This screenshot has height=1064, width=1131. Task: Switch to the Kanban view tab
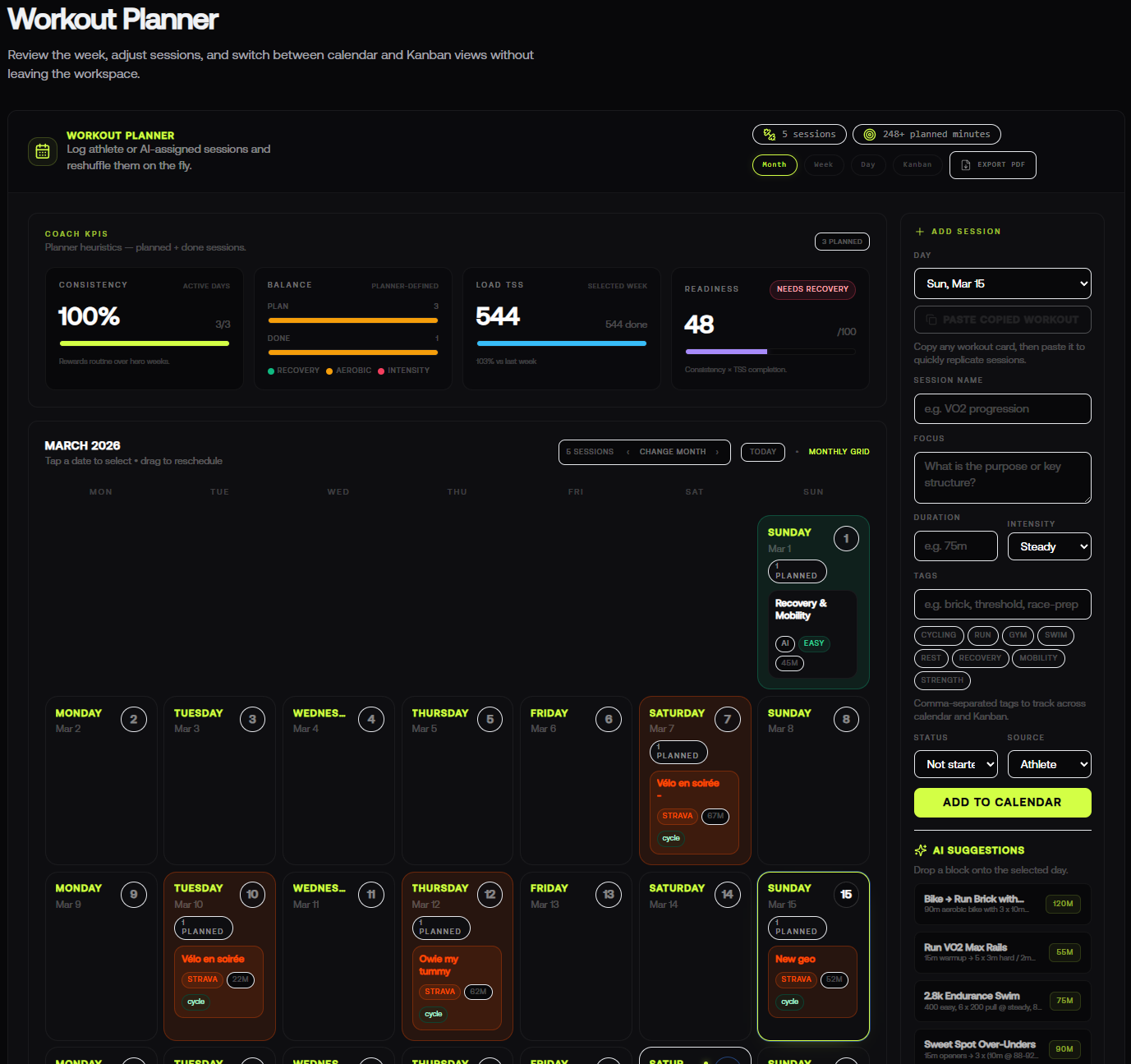pos(917,165)
